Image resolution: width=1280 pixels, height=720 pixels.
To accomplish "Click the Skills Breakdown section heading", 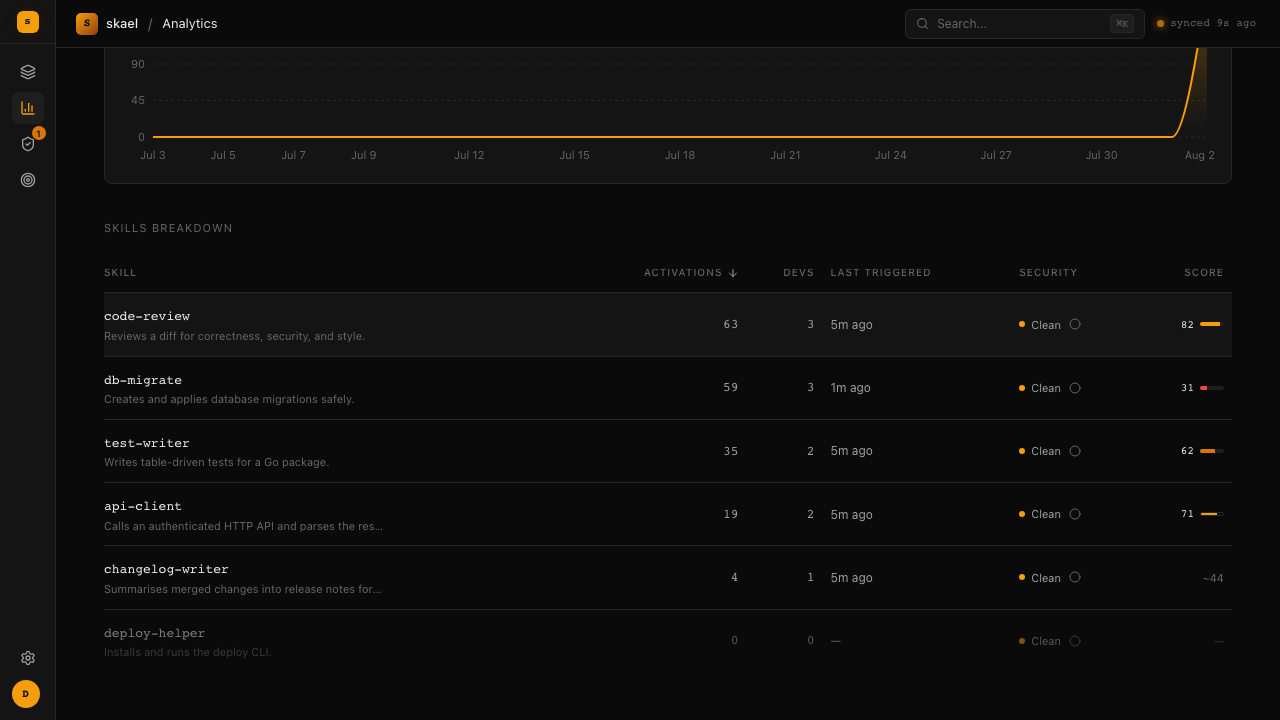I will click(x=168, y=228).
